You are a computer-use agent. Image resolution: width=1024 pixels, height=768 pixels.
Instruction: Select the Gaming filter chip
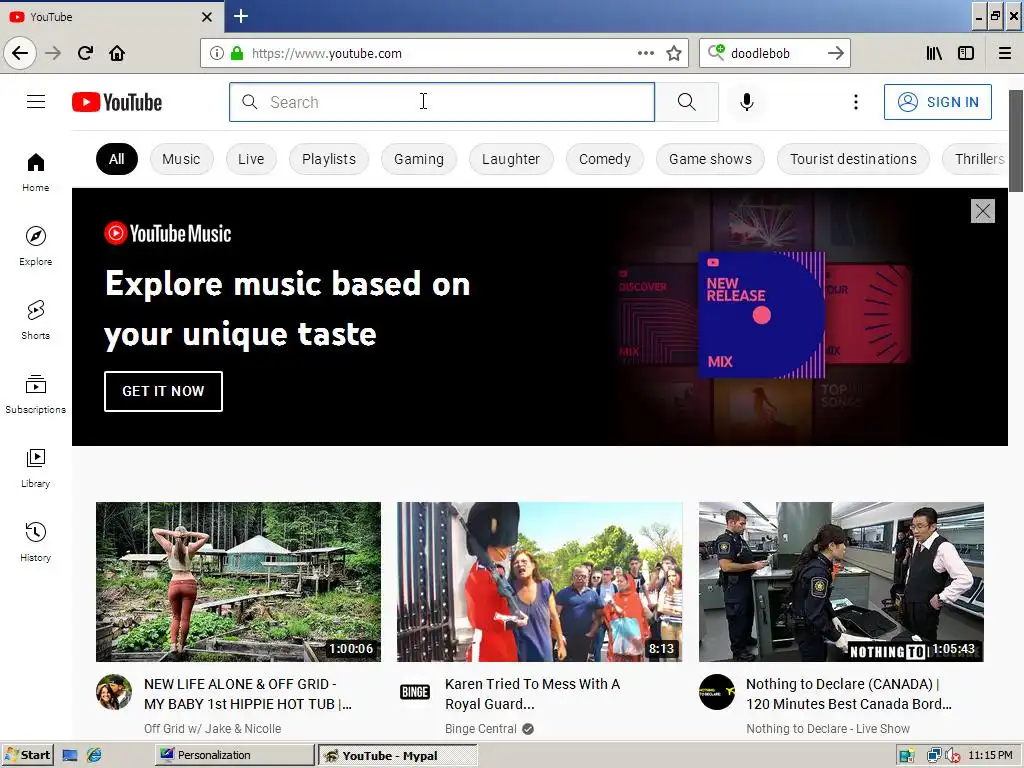pos(419,159)
